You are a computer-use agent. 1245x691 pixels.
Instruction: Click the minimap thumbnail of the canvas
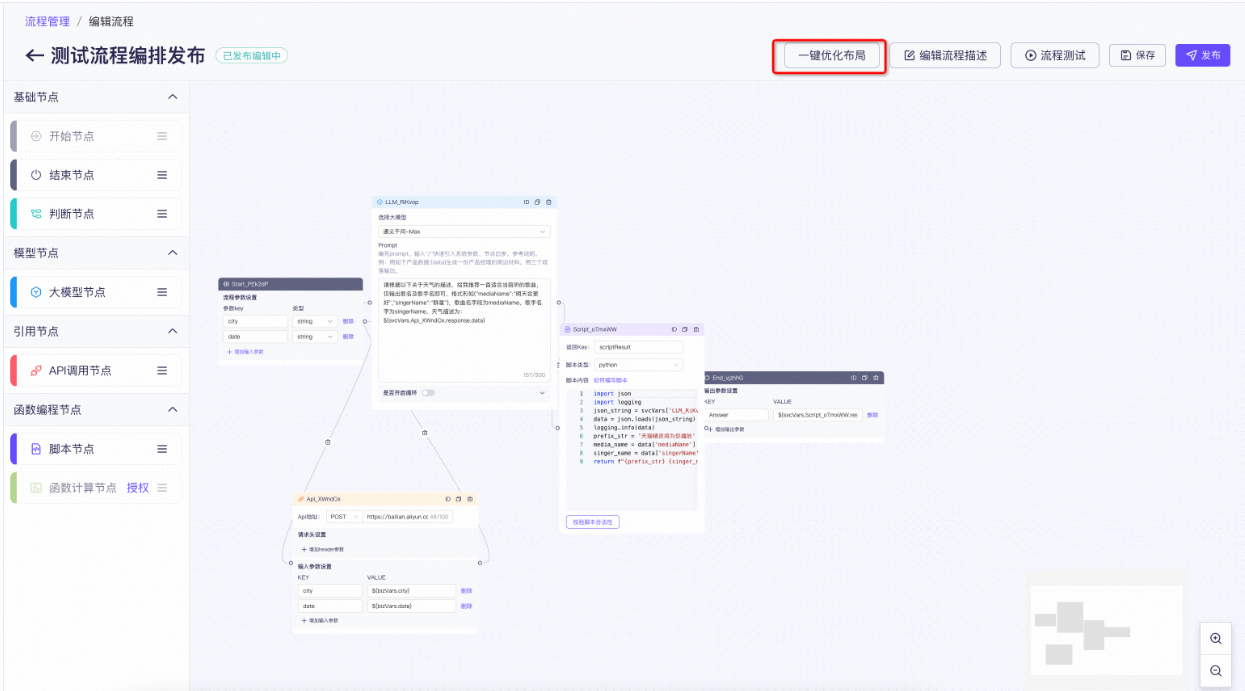[1107, 630]
